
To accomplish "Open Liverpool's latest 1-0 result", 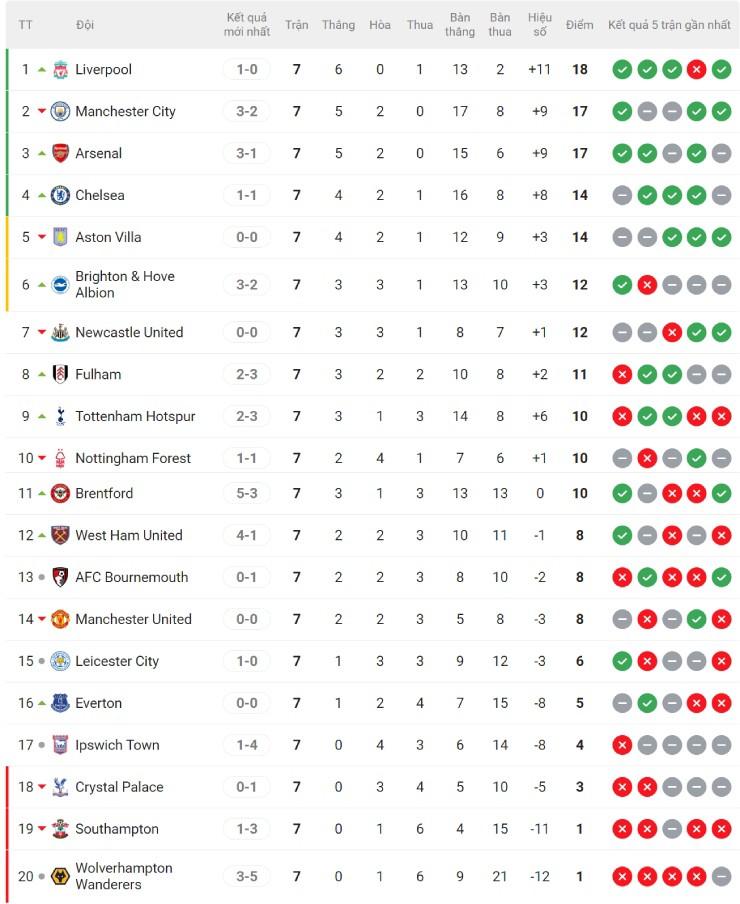I will tap(247, 70).
